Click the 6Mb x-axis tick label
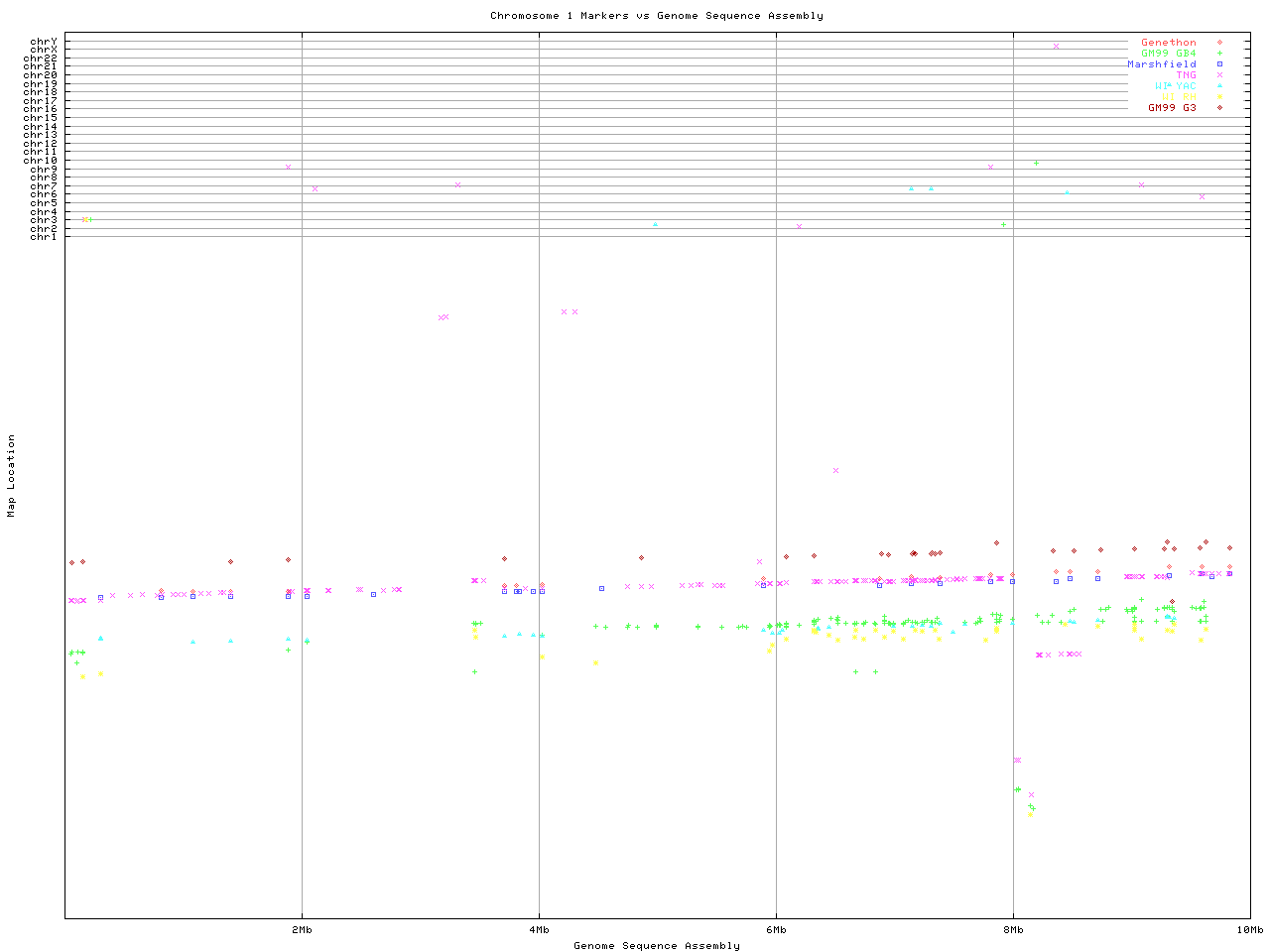The image size is (1270, 952). coord(776,930)
